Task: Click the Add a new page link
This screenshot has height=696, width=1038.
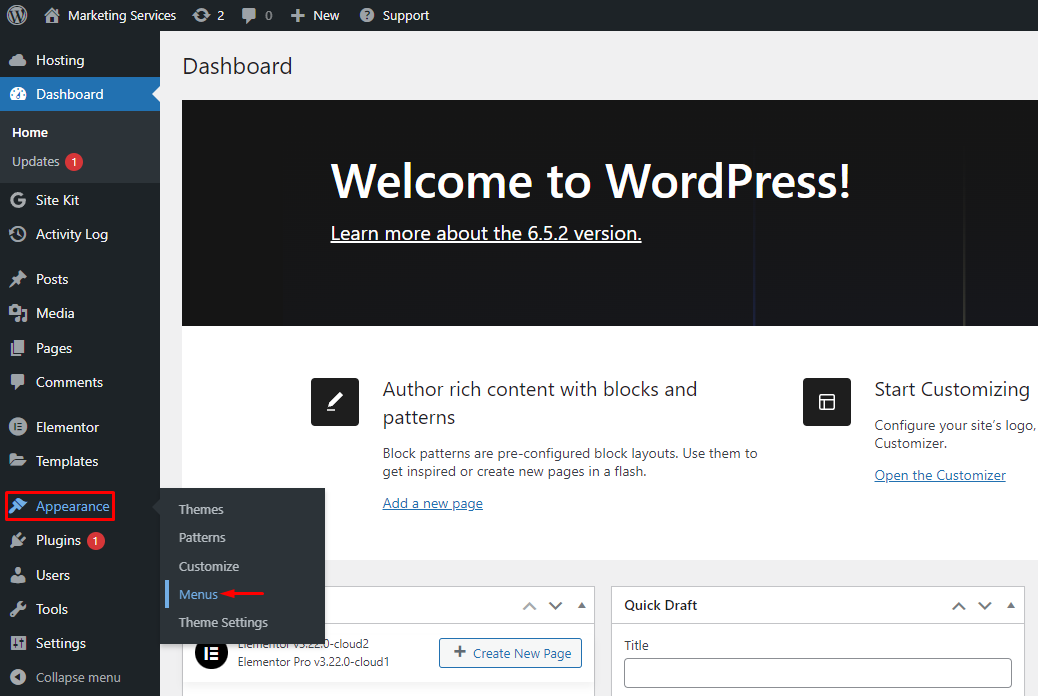Action: coord(432,503)
